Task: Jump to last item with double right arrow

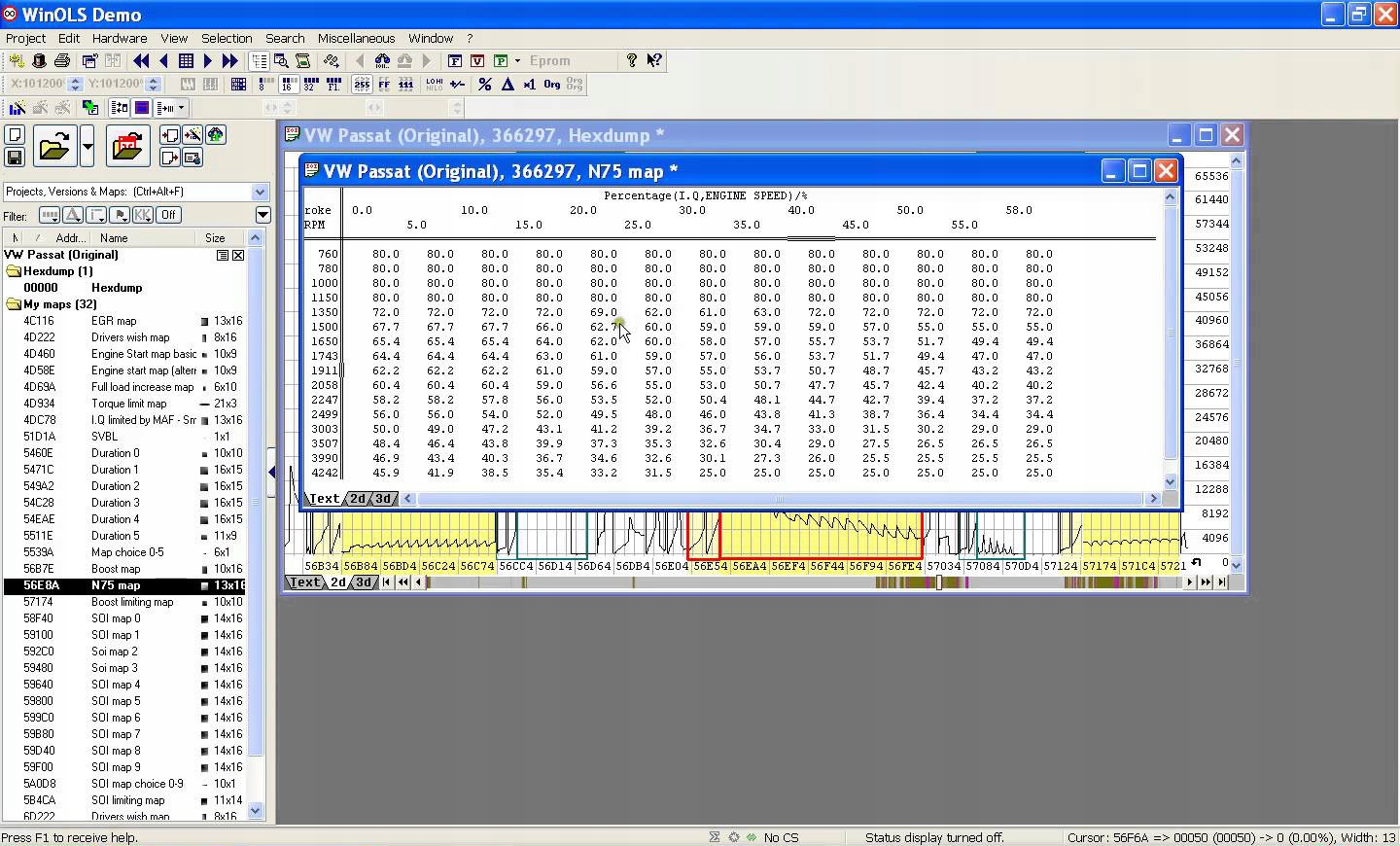Action: point(229,60)
